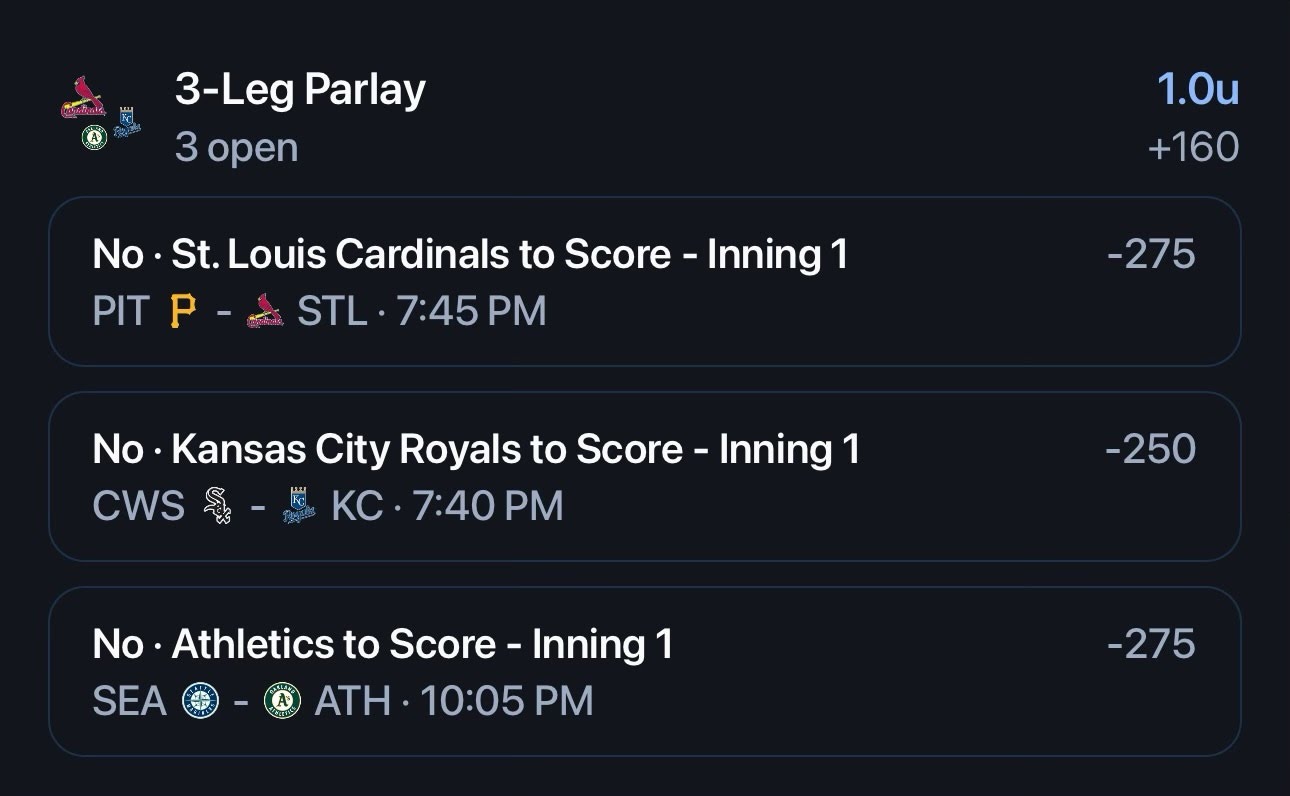The image size is (1290, 796).
Task: Open the Kansas City Royals Inning 1 leg
Action: tap(476, 449)
